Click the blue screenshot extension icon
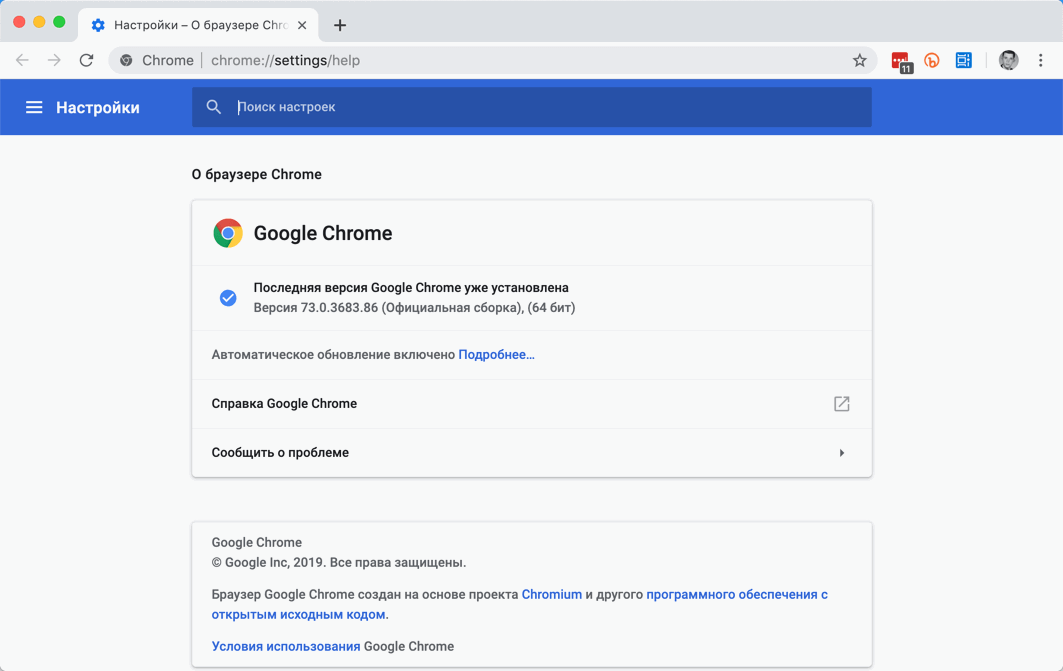 point(963,60)
